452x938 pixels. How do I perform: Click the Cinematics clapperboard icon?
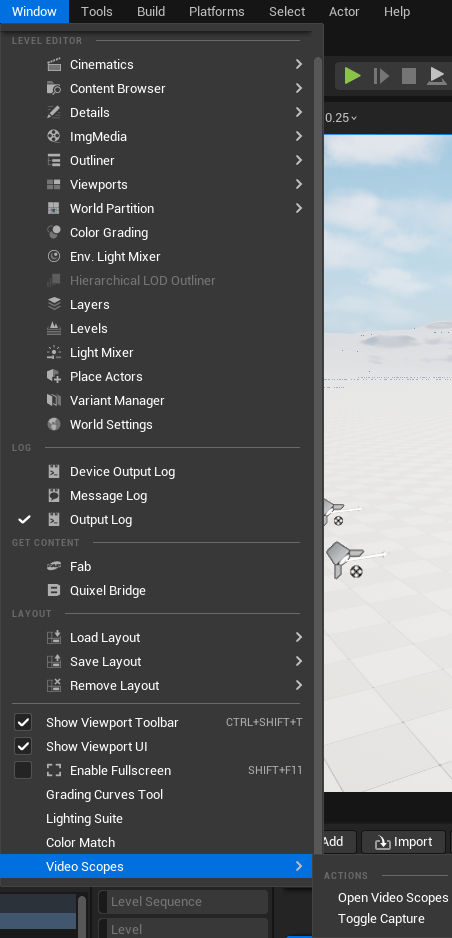click(54, 65)
